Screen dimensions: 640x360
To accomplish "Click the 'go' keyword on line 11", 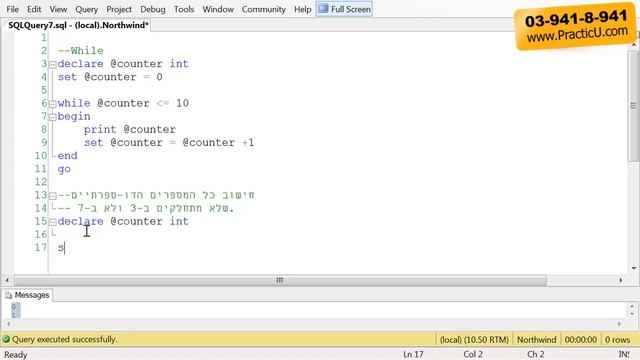I will [x=64, y=169].
